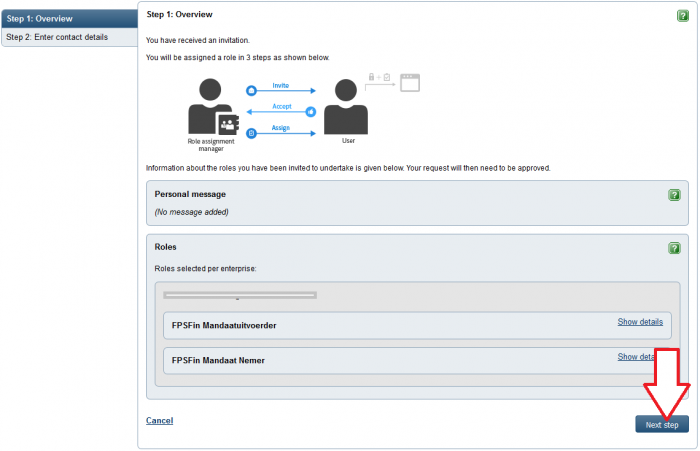Open help for the Personal message panel
The height and width of the screenshot is (451, 700).
coord(674,195)
